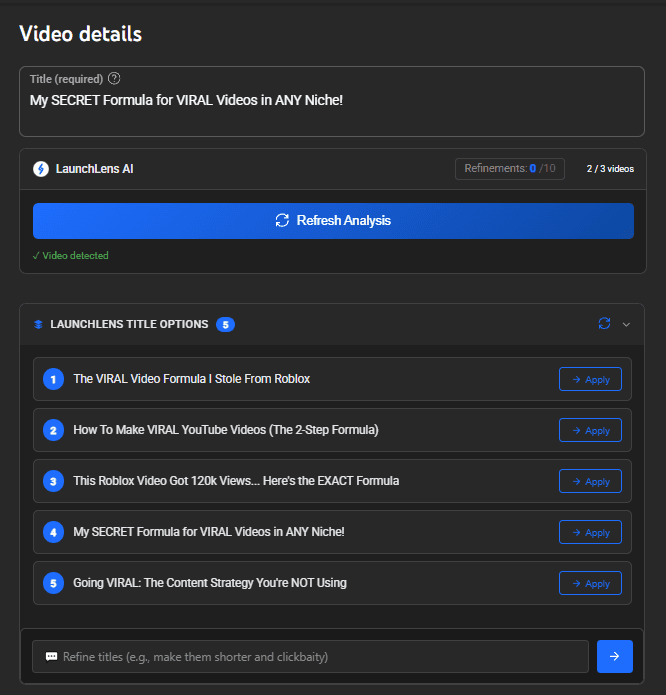
Task: Click the number 1 badge on first title
Action: pos(53,379)
